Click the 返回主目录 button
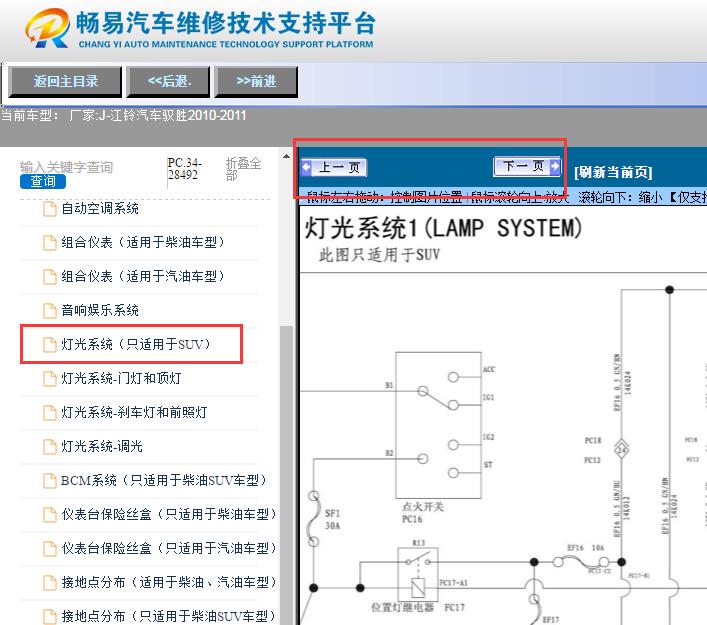707x625 pixels. tap(65, 82)
